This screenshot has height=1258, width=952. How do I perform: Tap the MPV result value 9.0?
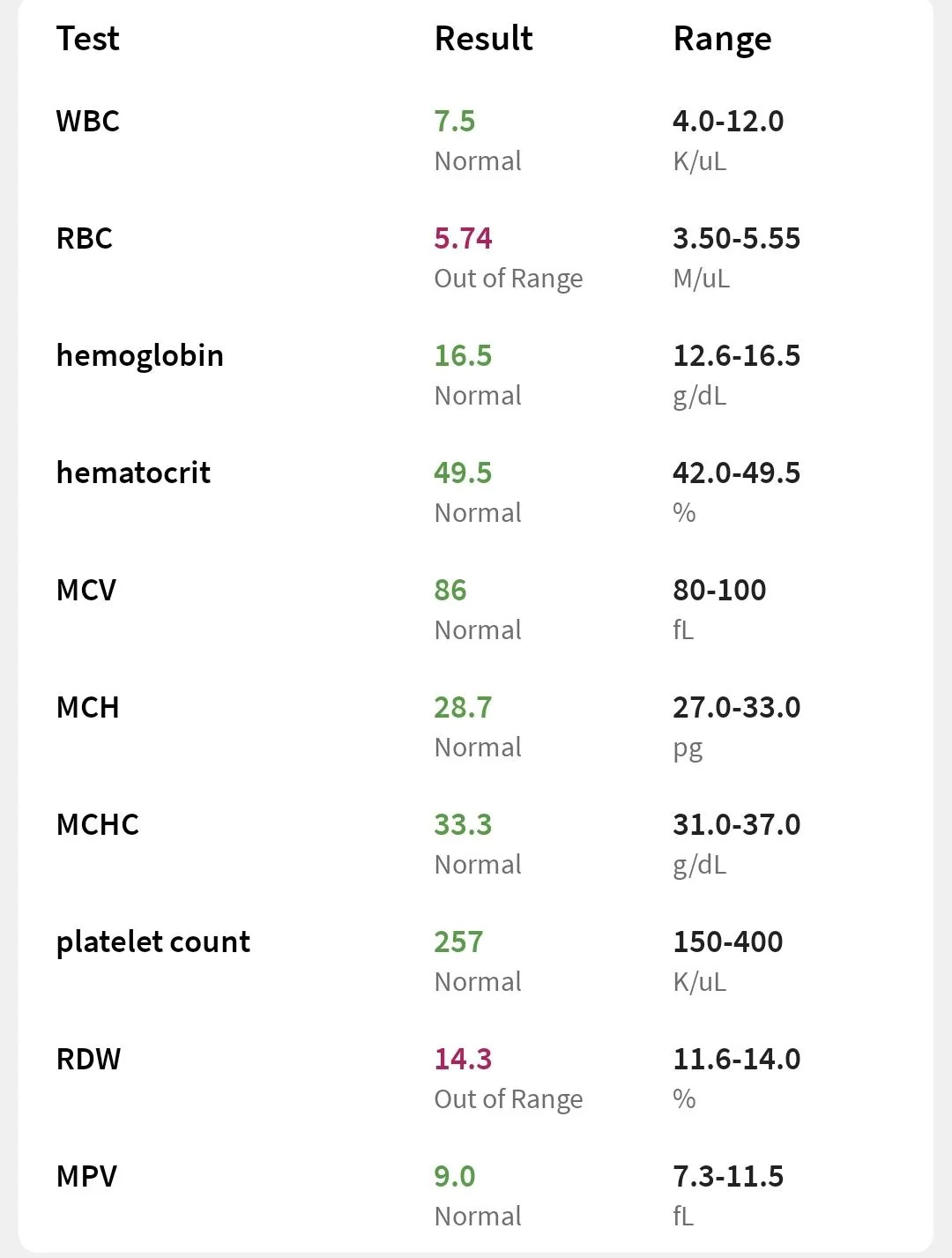(454, 1177)
